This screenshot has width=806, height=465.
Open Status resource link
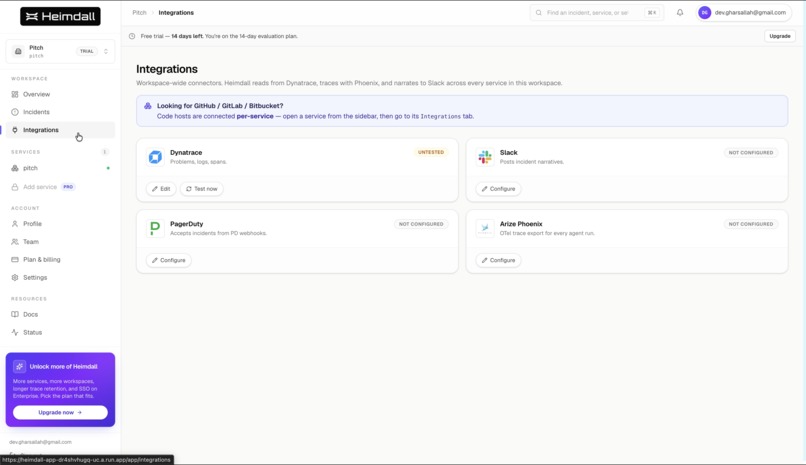point(60,332)
